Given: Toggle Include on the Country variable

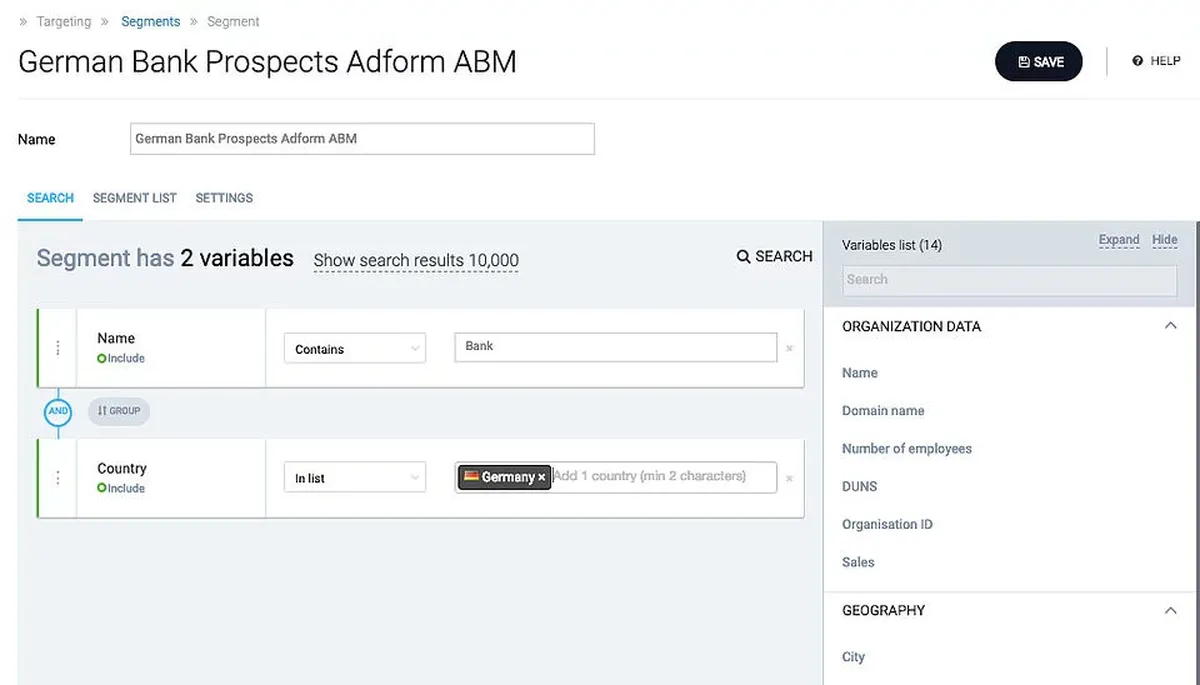Looking at the screenshot, I should (121, 488).
